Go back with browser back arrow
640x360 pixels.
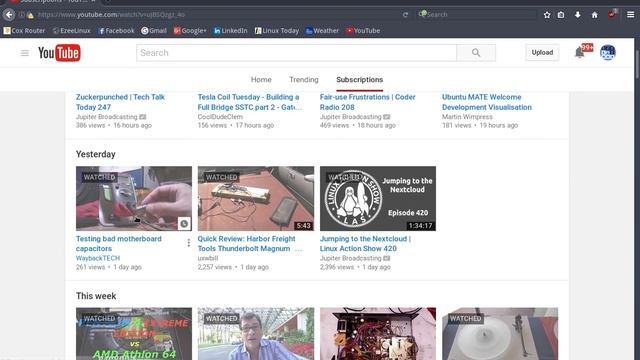pyautogui.click(x=9, y=15)
